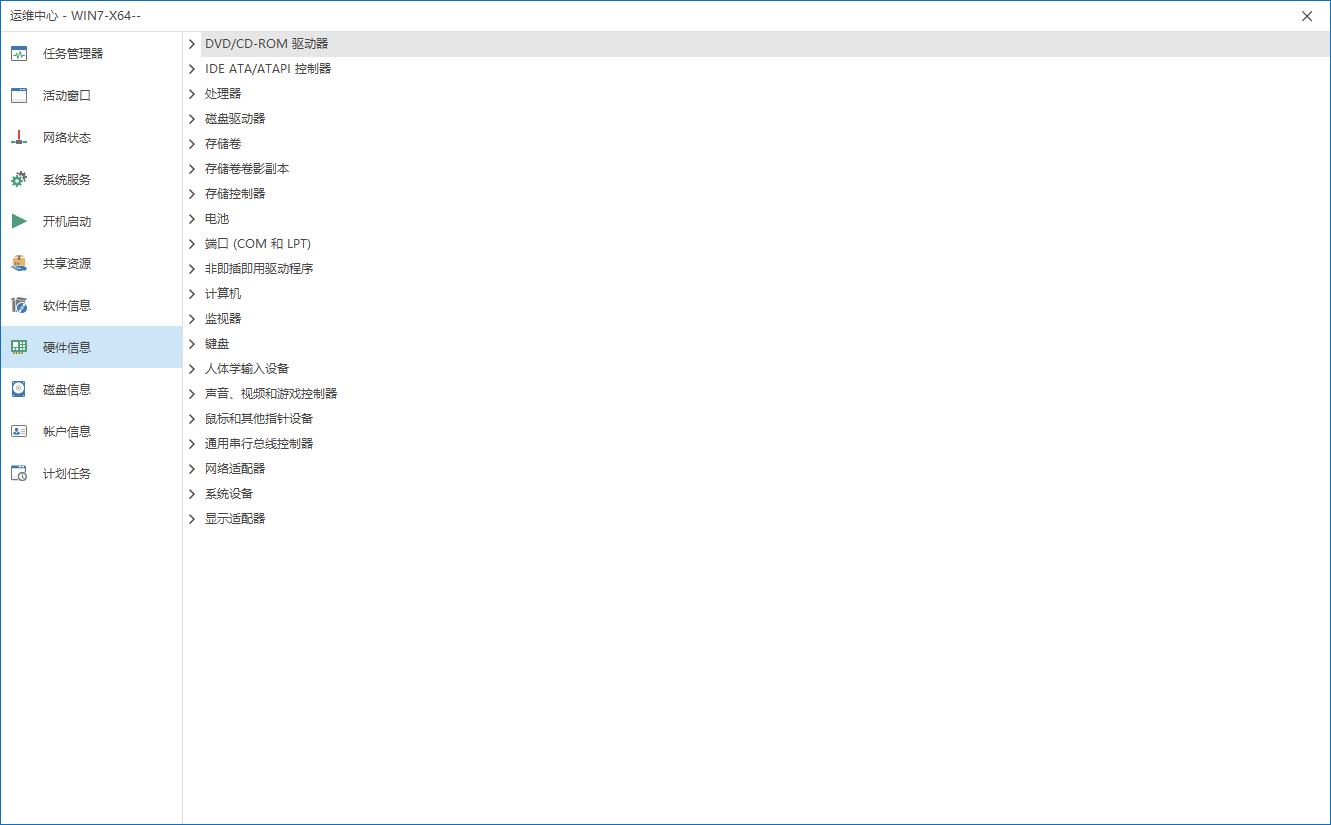This screenshot has width=1331, height=825.
Task: Click the 任务管理器 sidebar icon
Action: (19, 54)
